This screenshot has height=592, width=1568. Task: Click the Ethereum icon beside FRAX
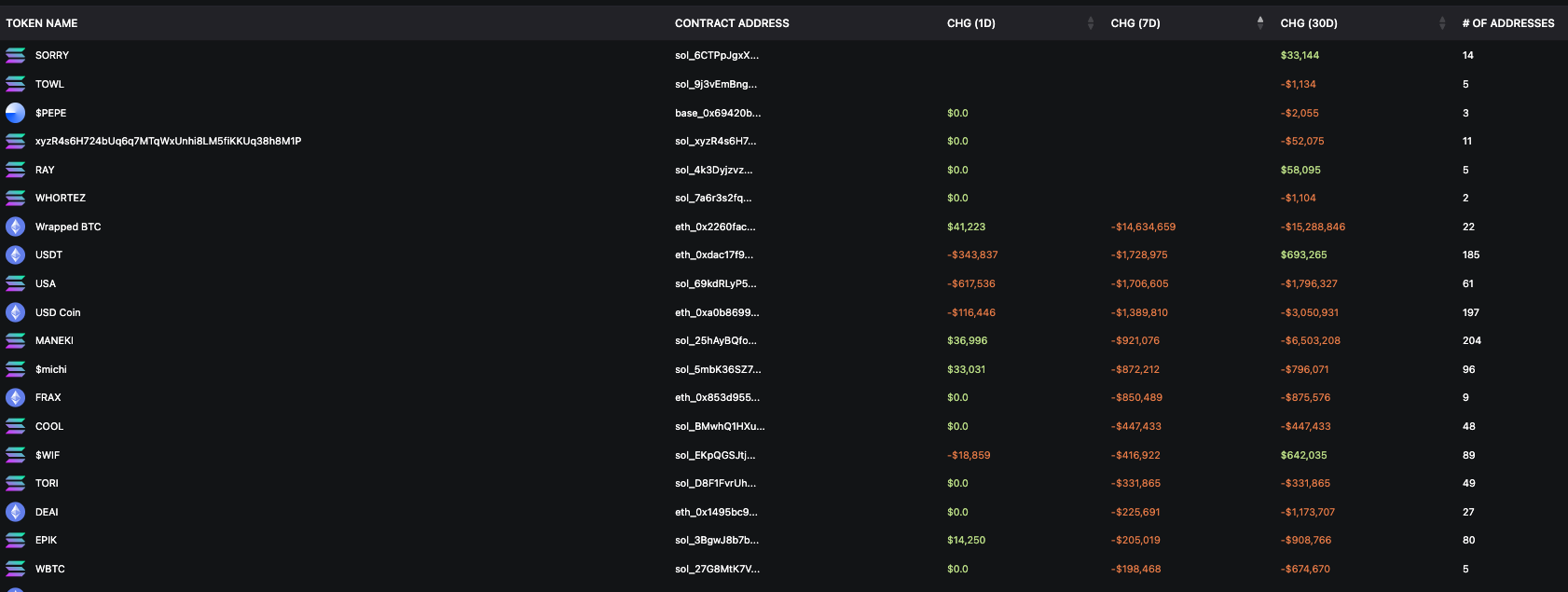pos(16,398)
